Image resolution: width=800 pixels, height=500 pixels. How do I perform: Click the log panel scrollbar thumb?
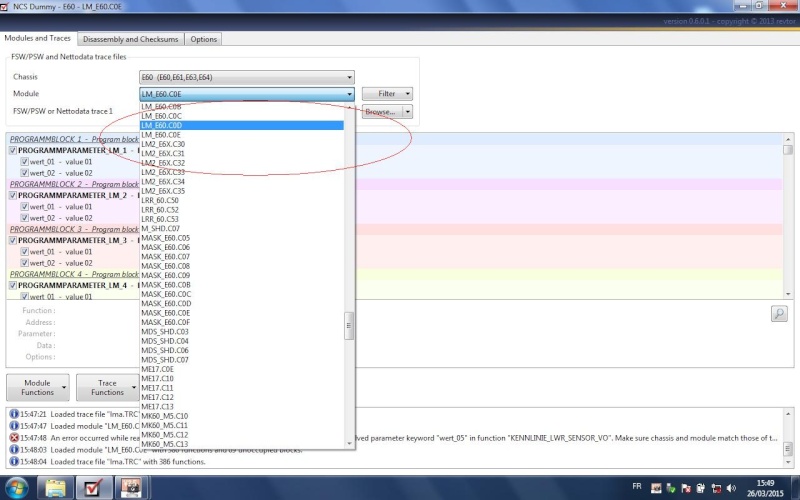click(x=788, y=449)
